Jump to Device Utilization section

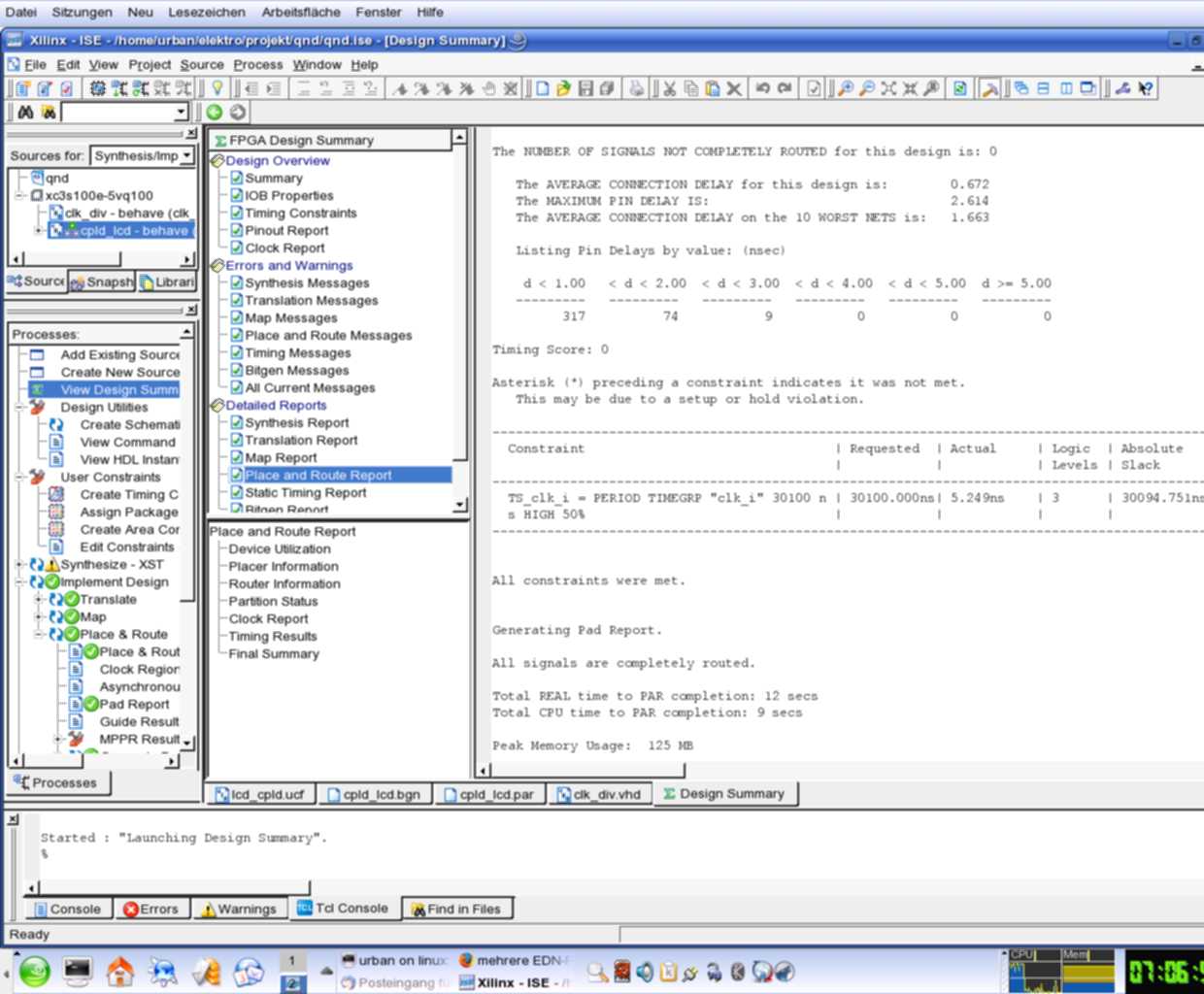point(280,548)
